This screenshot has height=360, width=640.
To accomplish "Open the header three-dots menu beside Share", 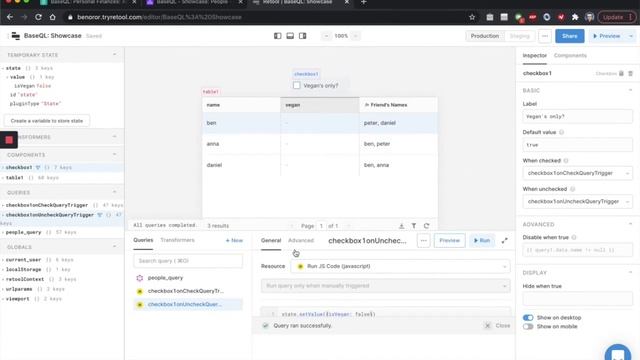I will pos(545,36).
